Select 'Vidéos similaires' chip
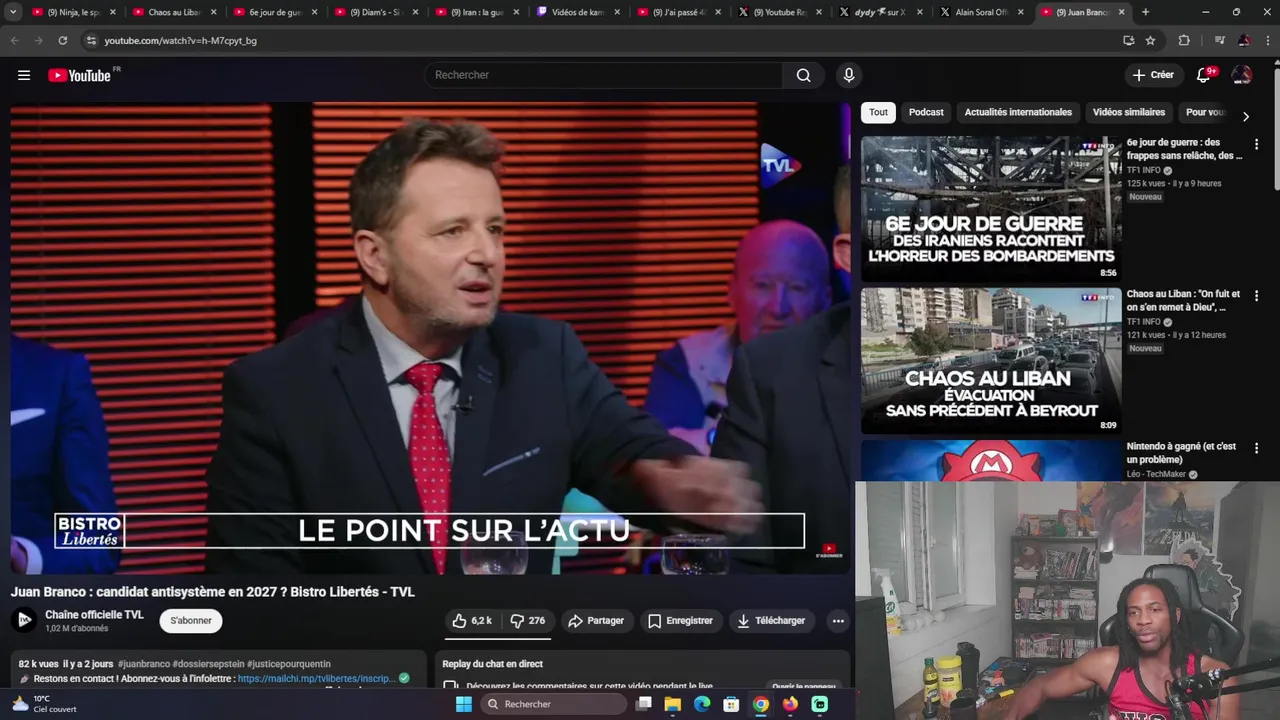Image resolution: width=1280 pixels, height=720 pixels. [1129, 112]
